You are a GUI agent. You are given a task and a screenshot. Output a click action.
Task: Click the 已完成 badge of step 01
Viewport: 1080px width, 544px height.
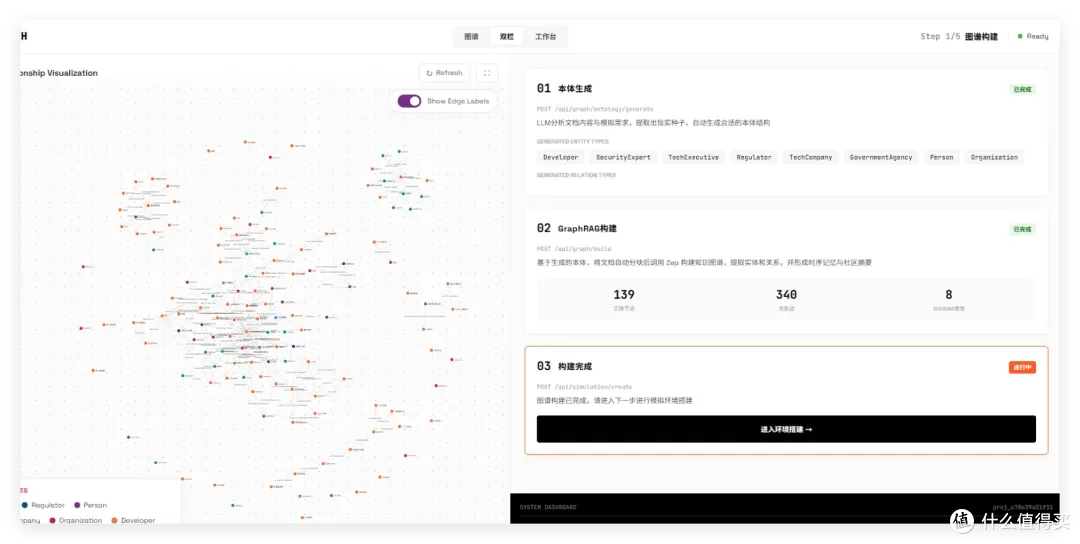coord(1022,90)
